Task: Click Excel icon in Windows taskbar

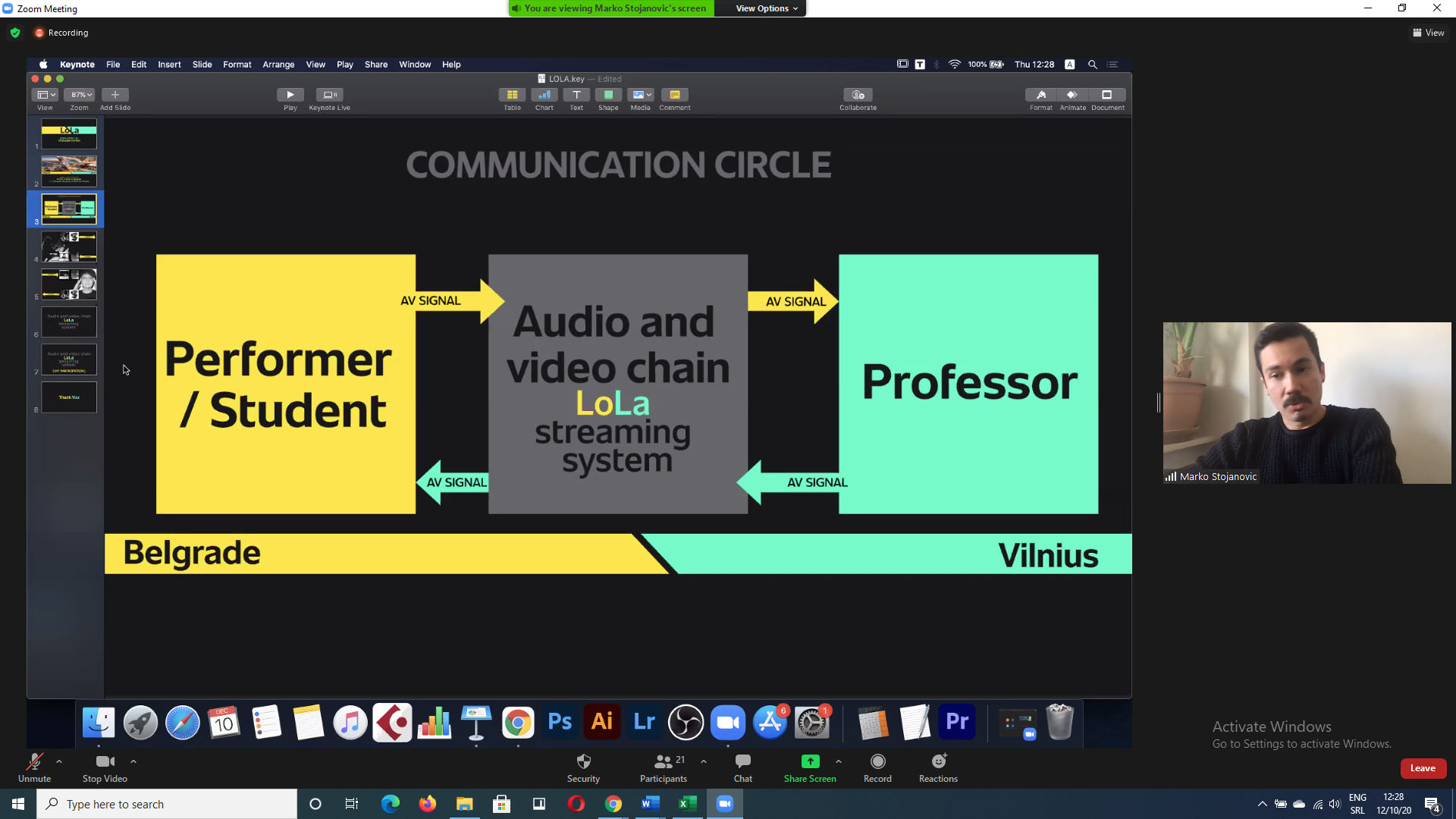Action: tap(687, 804)
